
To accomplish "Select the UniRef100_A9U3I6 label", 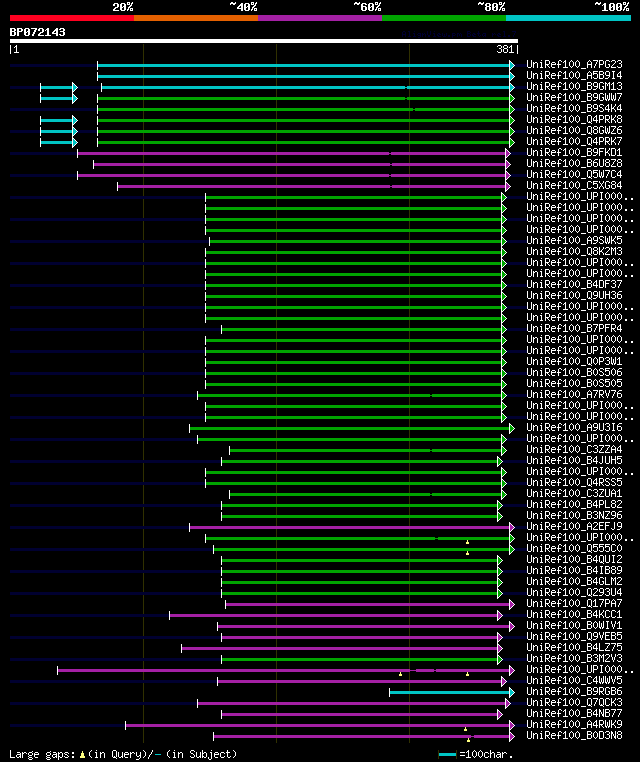I will (574, 427).
